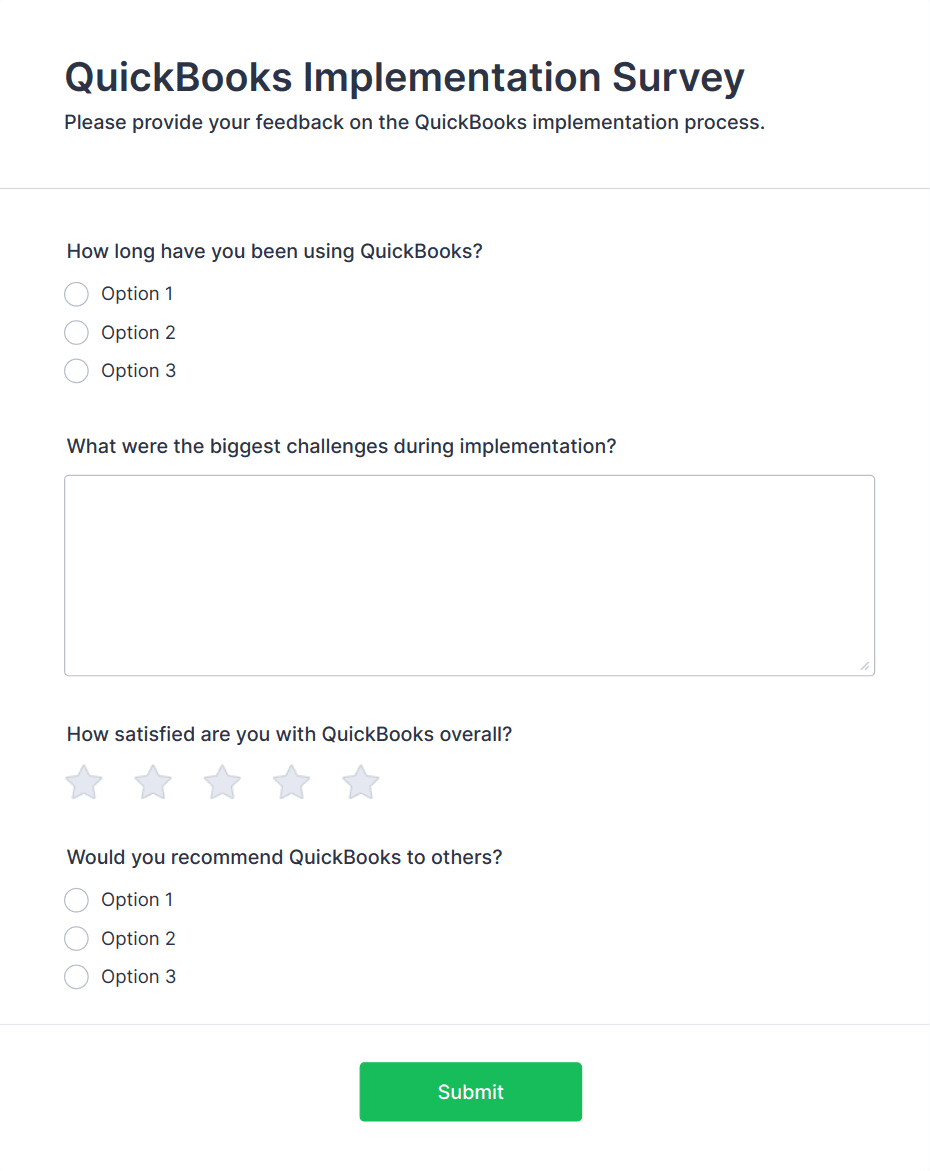Screen dimensions: 930x1171
Task: Click the survey description subtitle text
Action: [415, 122]
